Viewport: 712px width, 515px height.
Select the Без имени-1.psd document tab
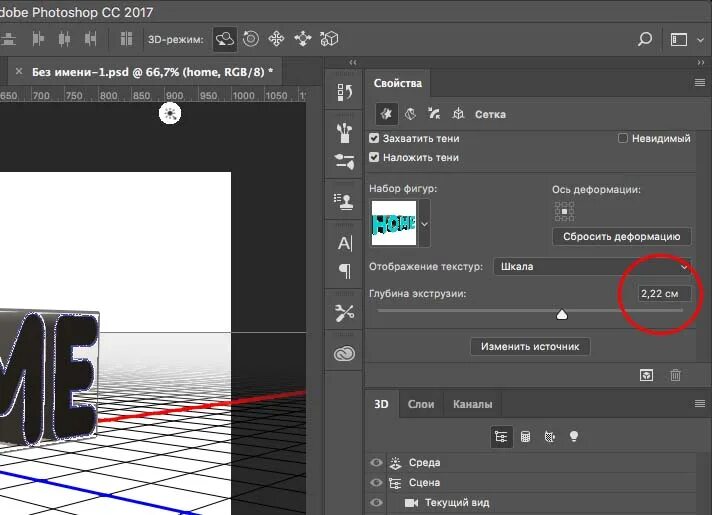click(x=153, y=72)
